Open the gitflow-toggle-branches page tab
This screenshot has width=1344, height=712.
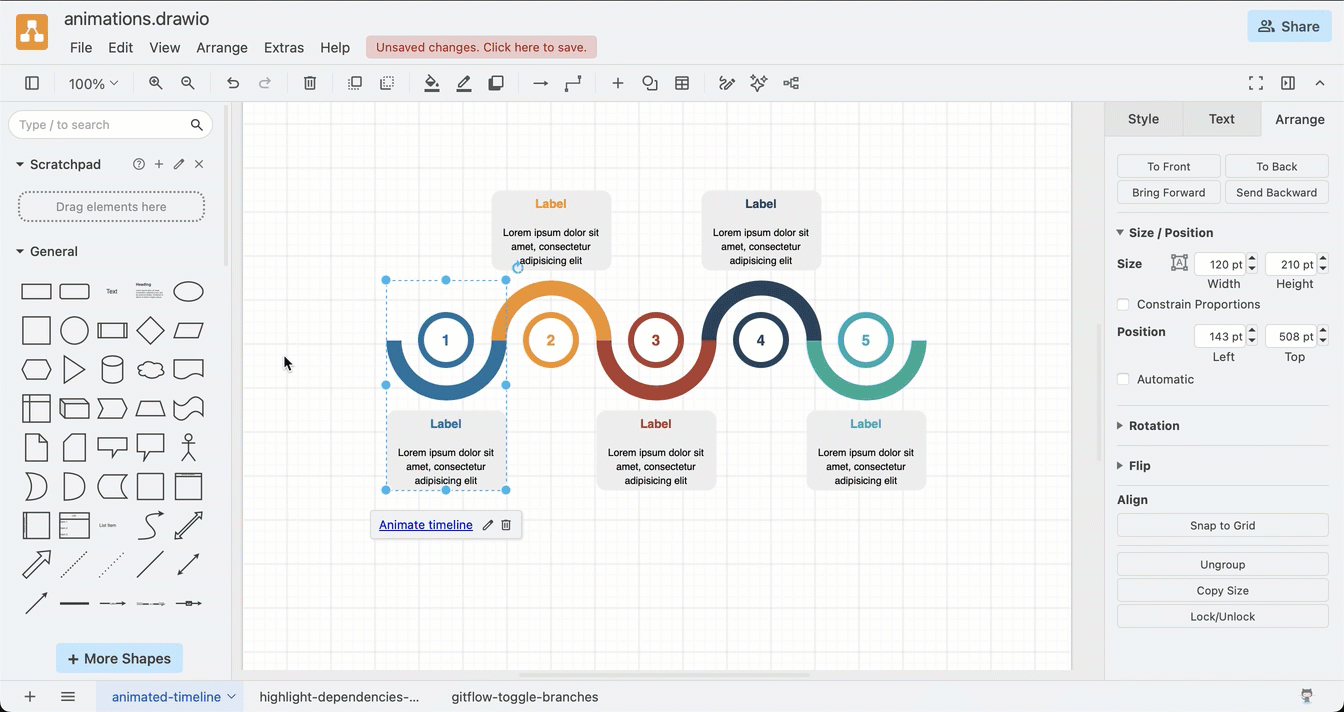[x=525, y=697]
